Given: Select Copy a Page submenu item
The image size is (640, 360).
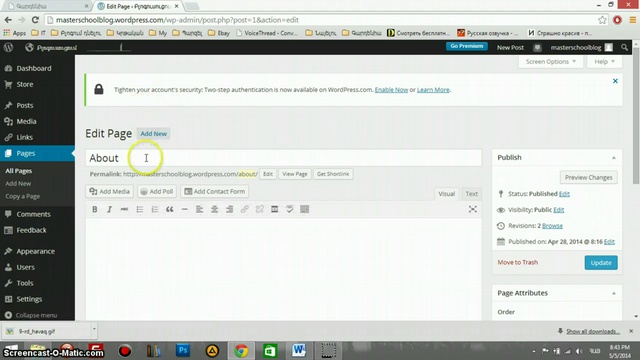Looking at the screenshot, I should (x=22, y=196).
